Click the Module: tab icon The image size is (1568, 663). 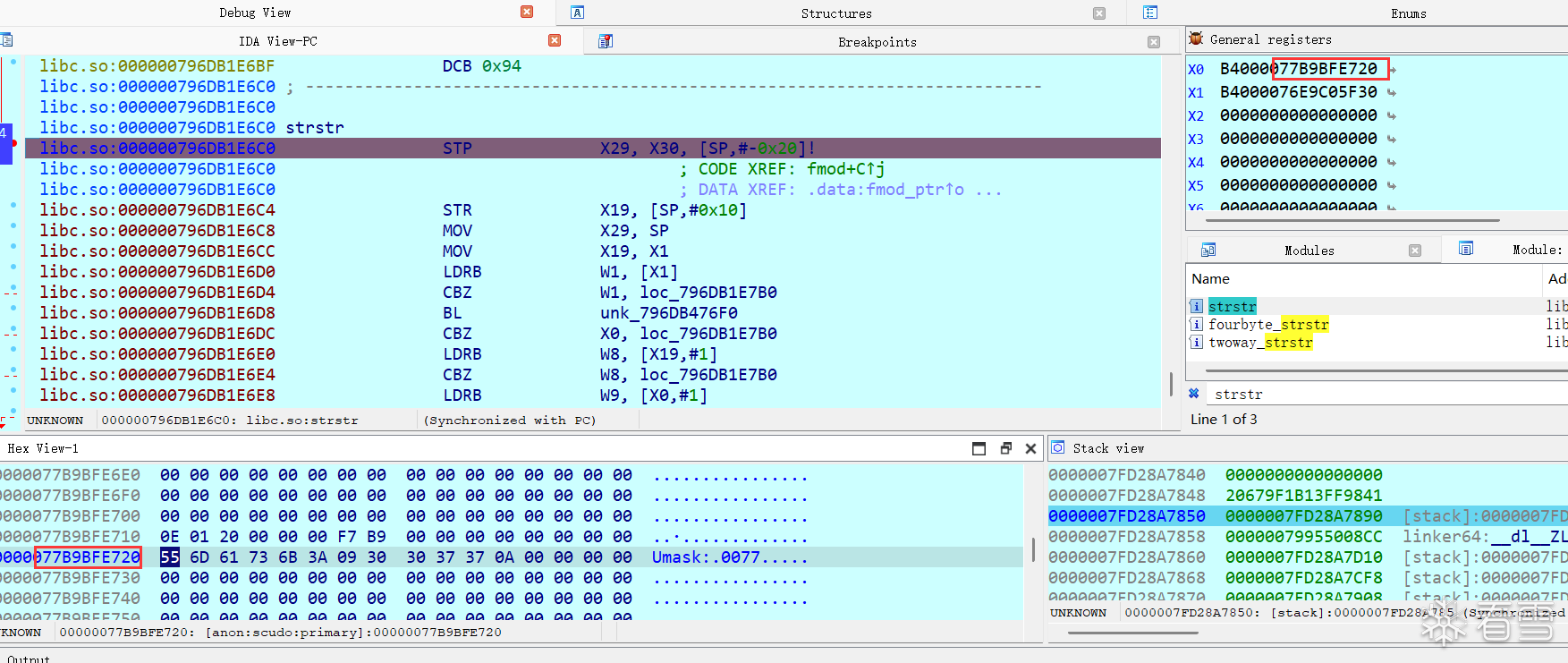[1466, 249]
